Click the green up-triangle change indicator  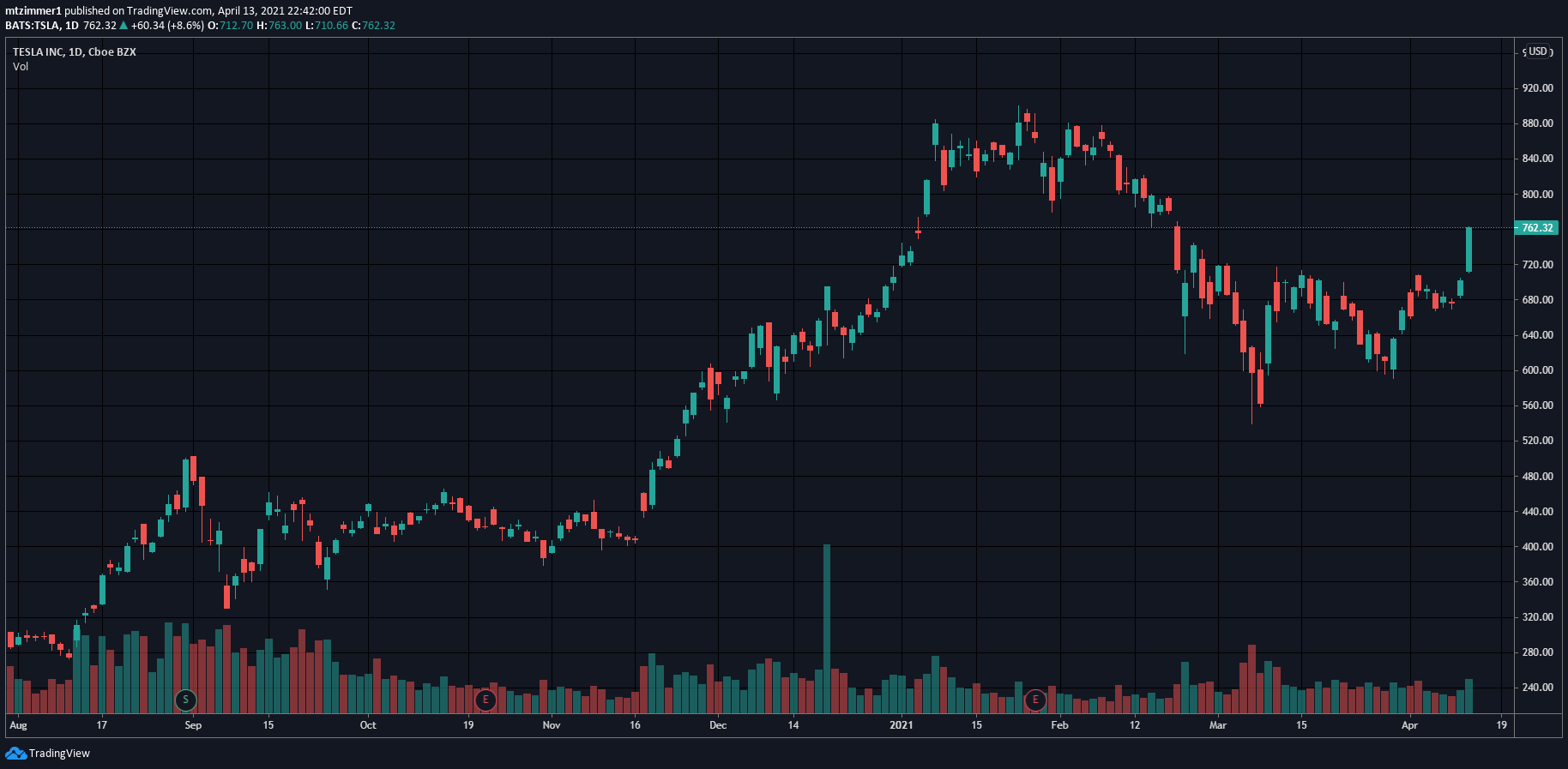124,26
